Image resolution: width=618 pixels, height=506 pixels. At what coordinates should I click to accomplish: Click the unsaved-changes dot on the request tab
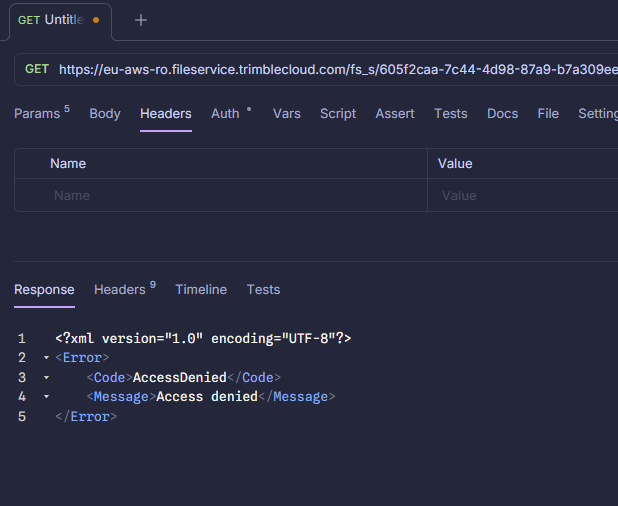pyautogui.click(x=96, y=20)
